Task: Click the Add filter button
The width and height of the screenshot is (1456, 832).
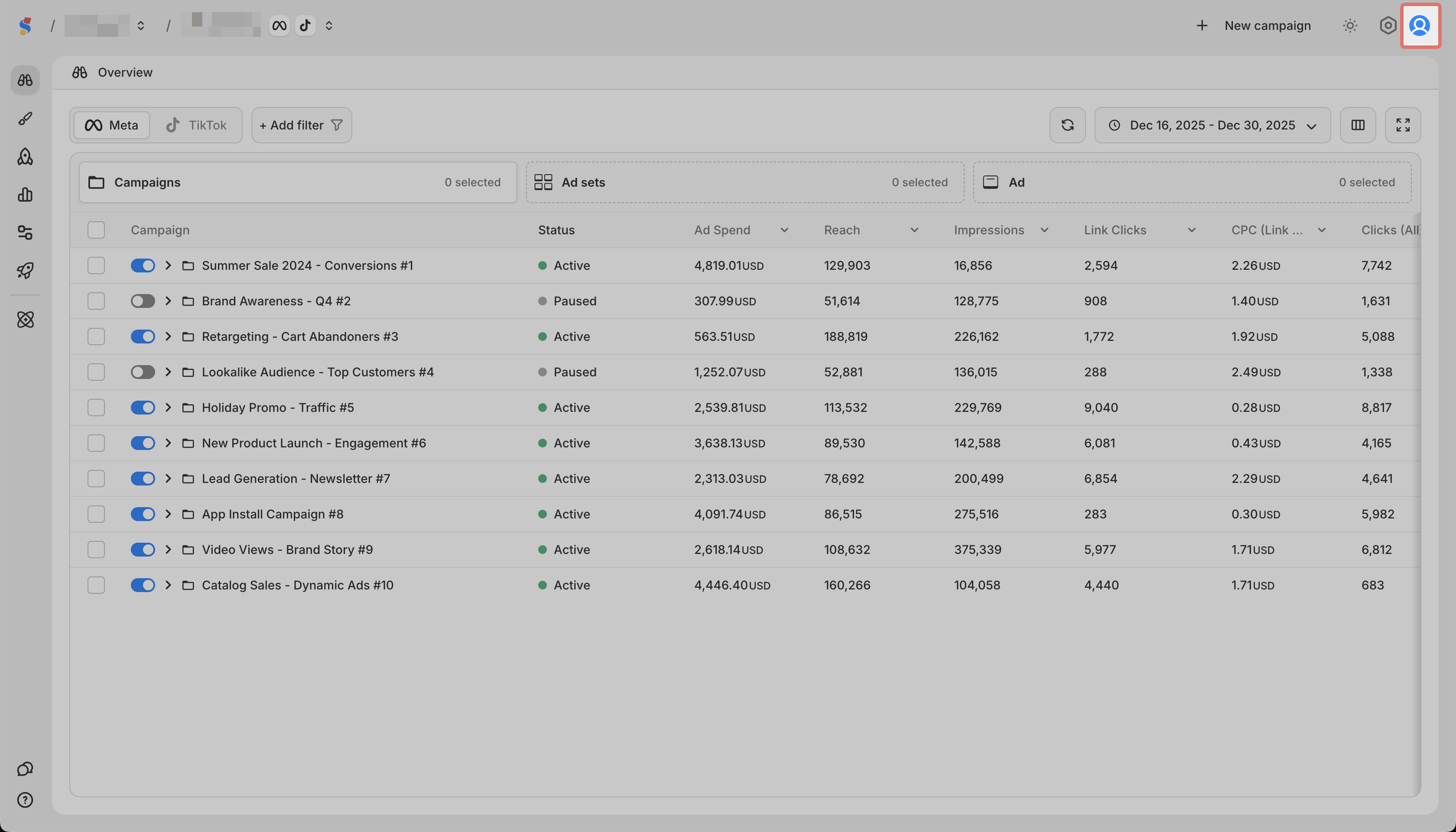Action: pyautogui.click(x=301, y=125)
